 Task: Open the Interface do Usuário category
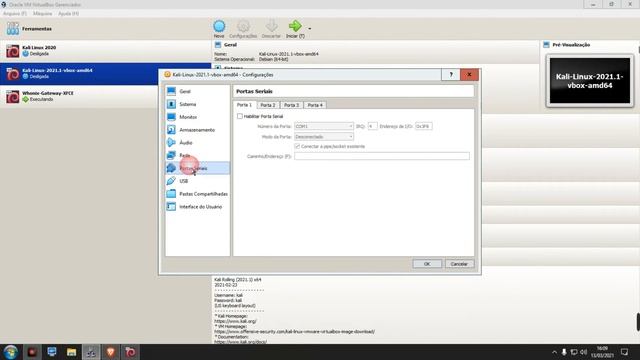(x=197, y=207)
